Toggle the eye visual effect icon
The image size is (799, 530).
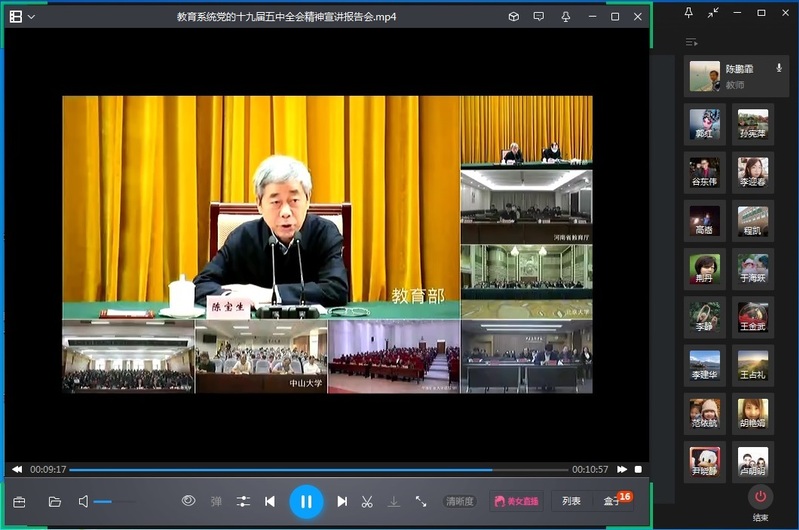[188, 501]
